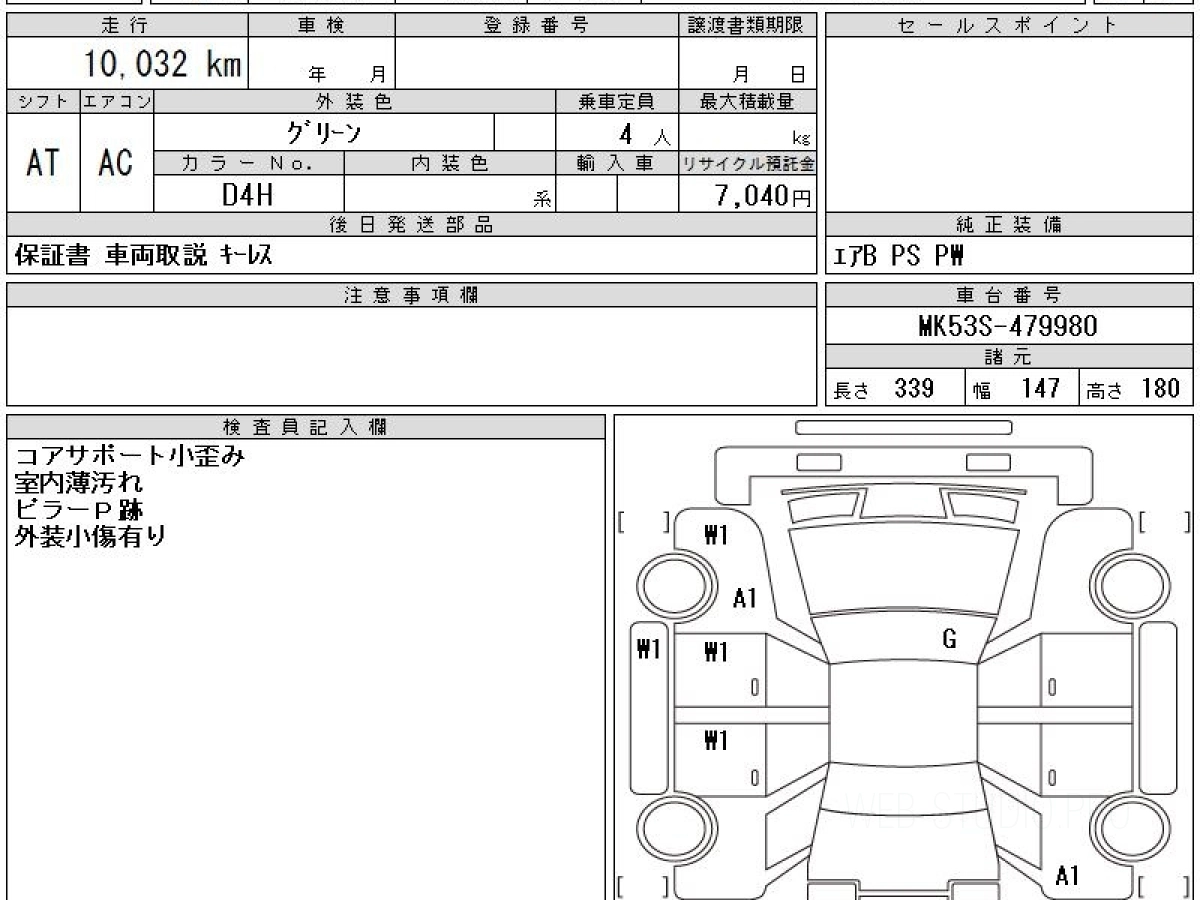1200x900 pixels.
Task: Click the A1 mark on front fender
Action: coord(745,598)
